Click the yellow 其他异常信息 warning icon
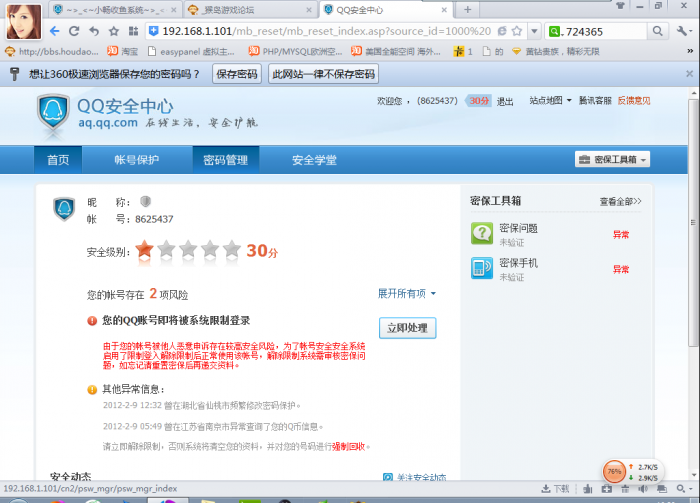 (x=92, y=390)
